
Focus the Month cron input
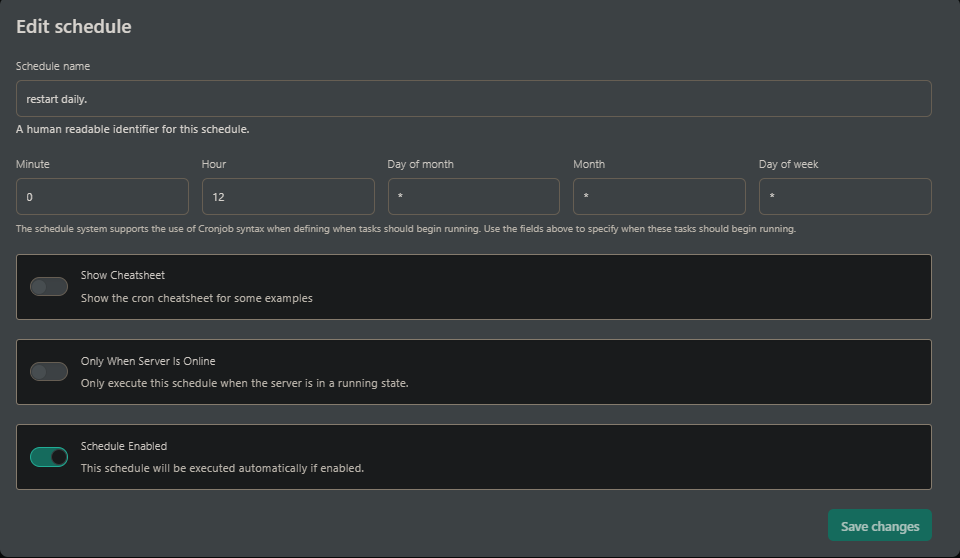click(659, 197)
